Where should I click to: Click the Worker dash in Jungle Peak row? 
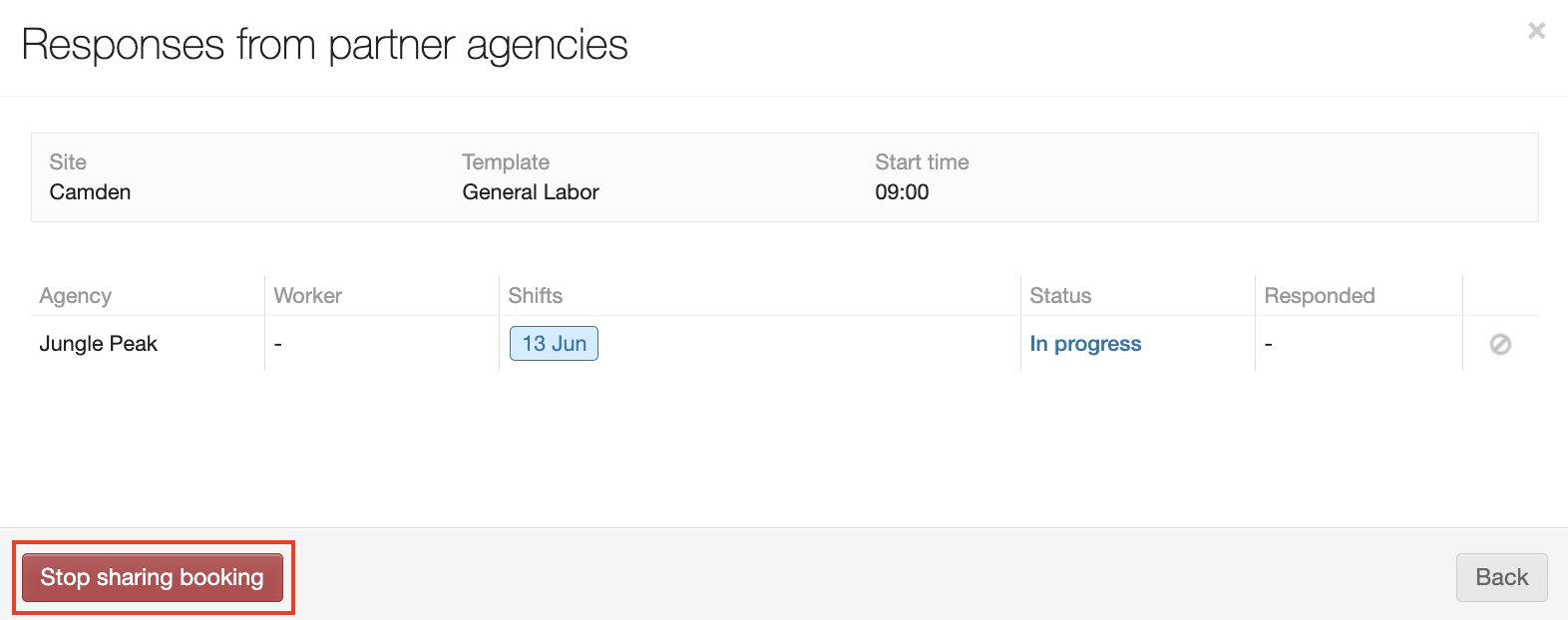click(278, 344)
